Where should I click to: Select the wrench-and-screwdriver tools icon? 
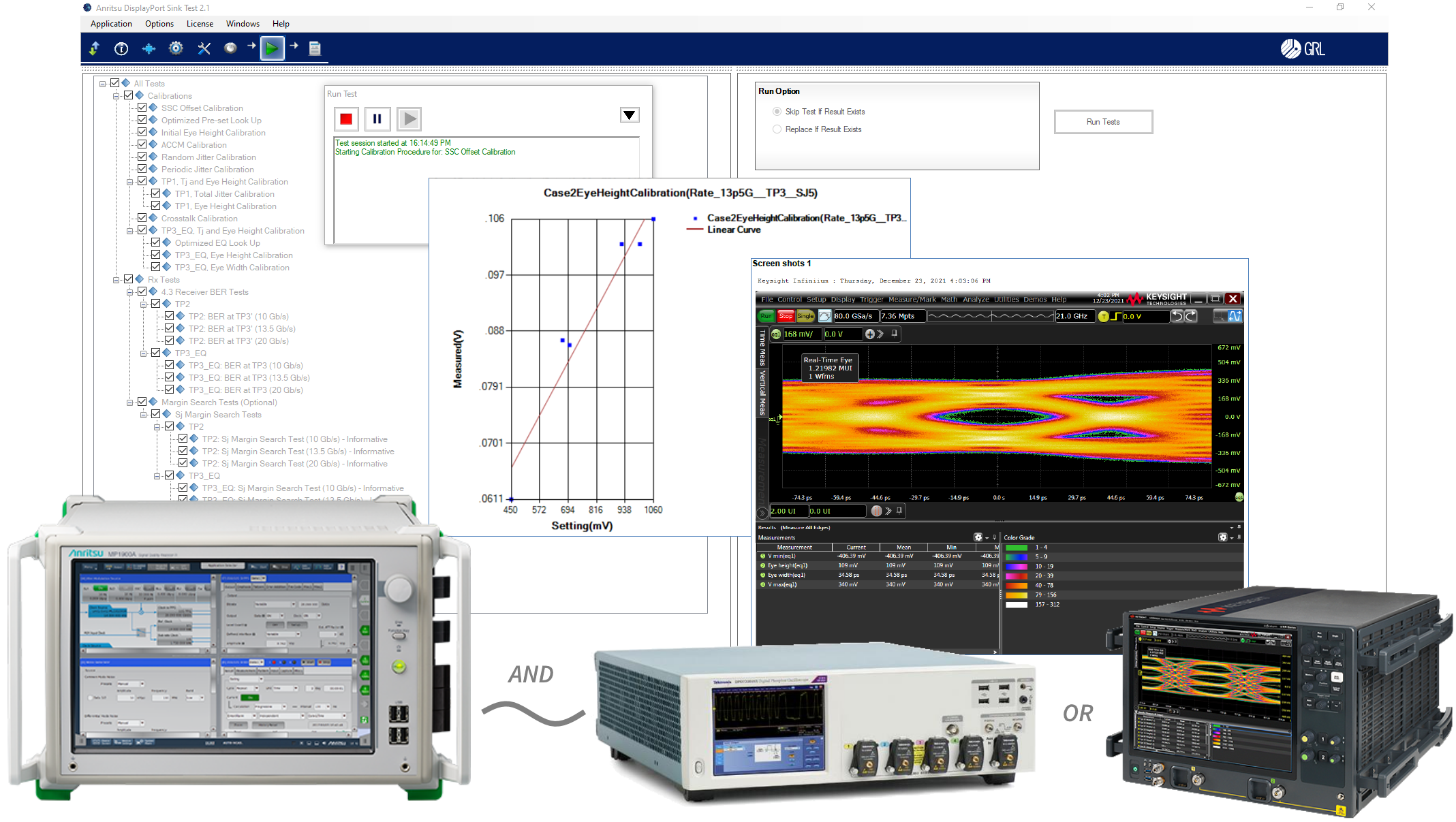pos(204,48)
